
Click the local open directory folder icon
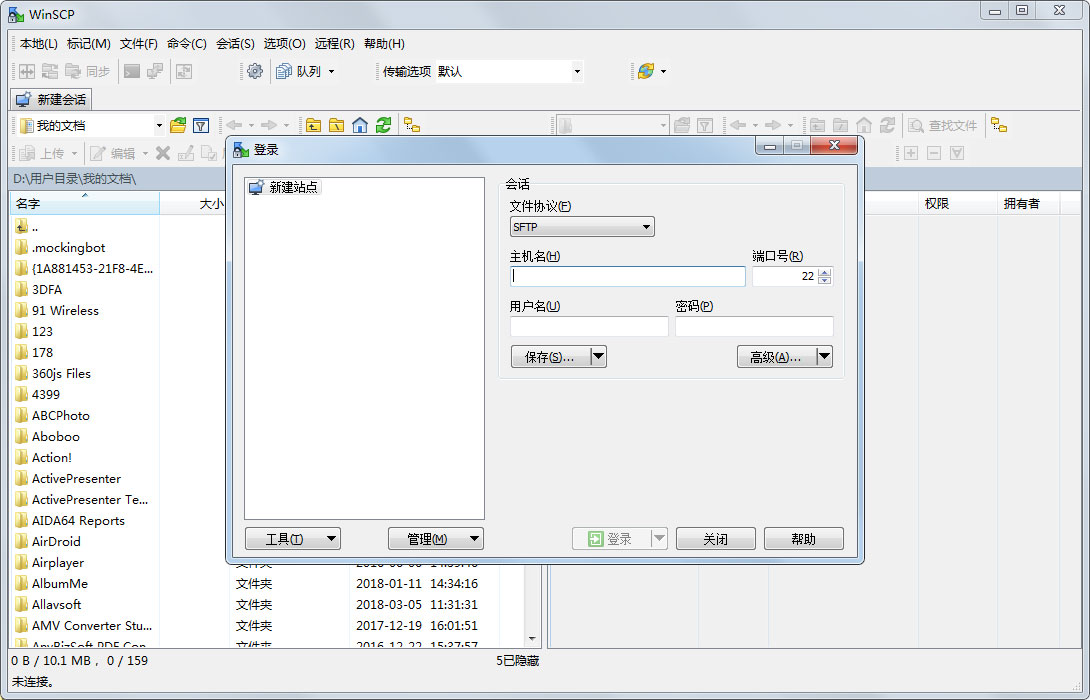(x=178, y=125)
